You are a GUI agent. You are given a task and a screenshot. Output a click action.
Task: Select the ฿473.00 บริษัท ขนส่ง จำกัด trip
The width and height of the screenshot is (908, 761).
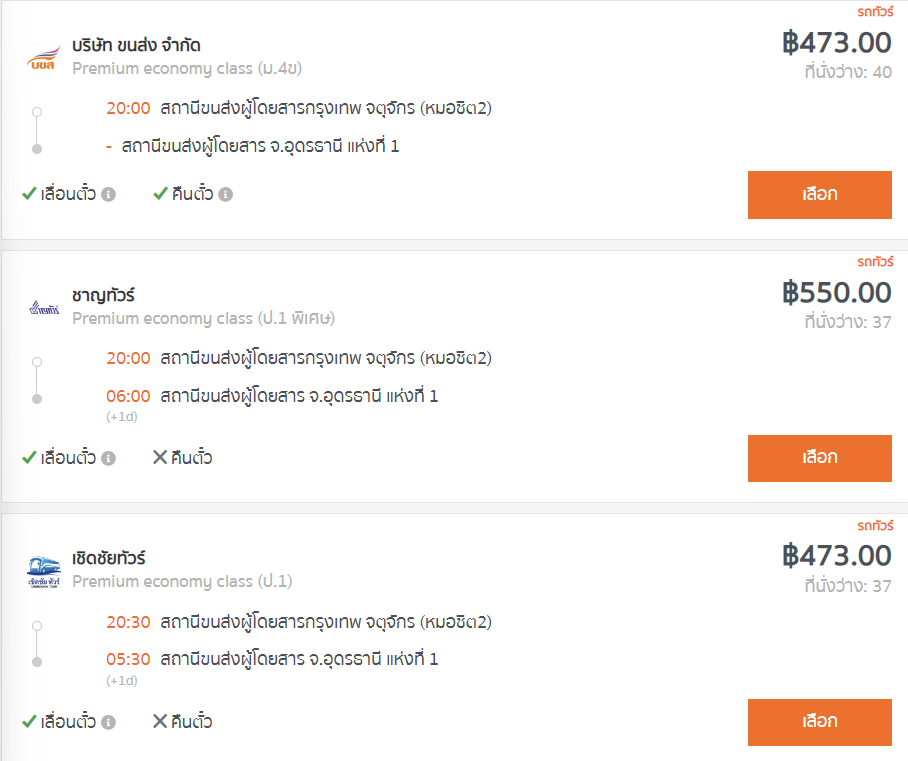pos(819,195)
